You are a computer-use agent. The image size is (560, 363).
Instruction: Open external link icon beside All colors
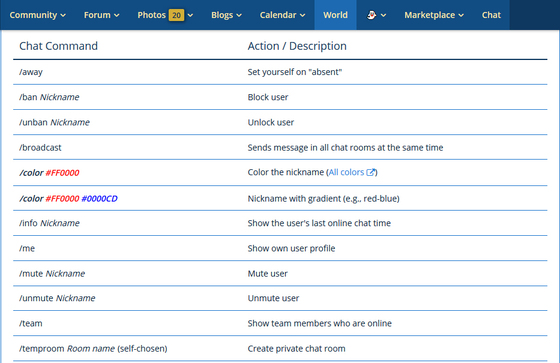371,172
